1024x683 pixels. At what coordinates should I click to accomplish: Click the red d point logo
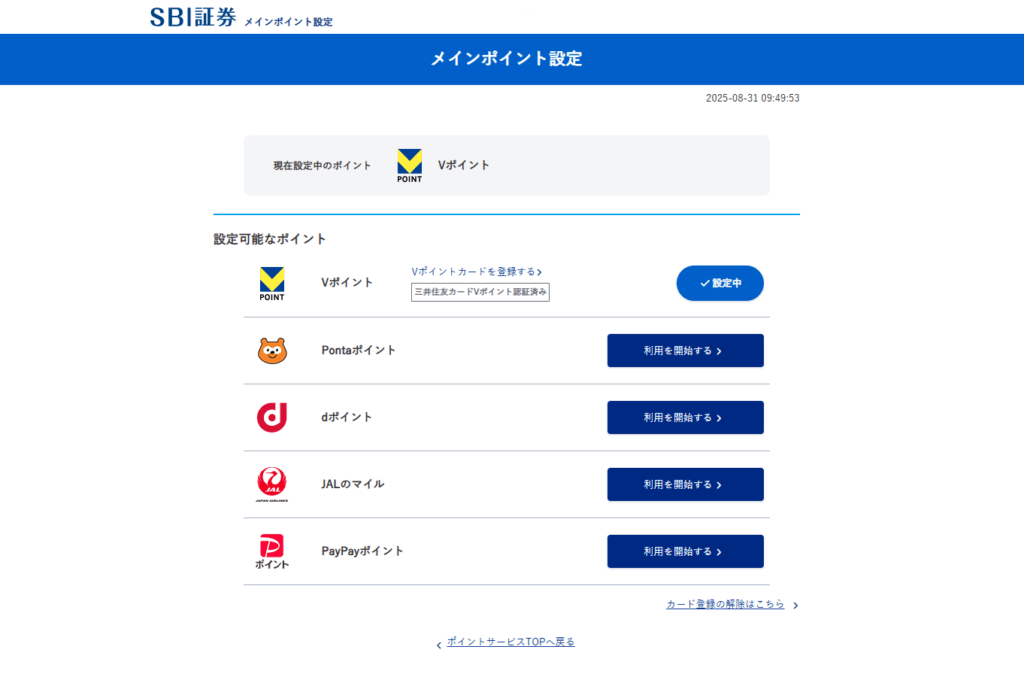point(272,417)
